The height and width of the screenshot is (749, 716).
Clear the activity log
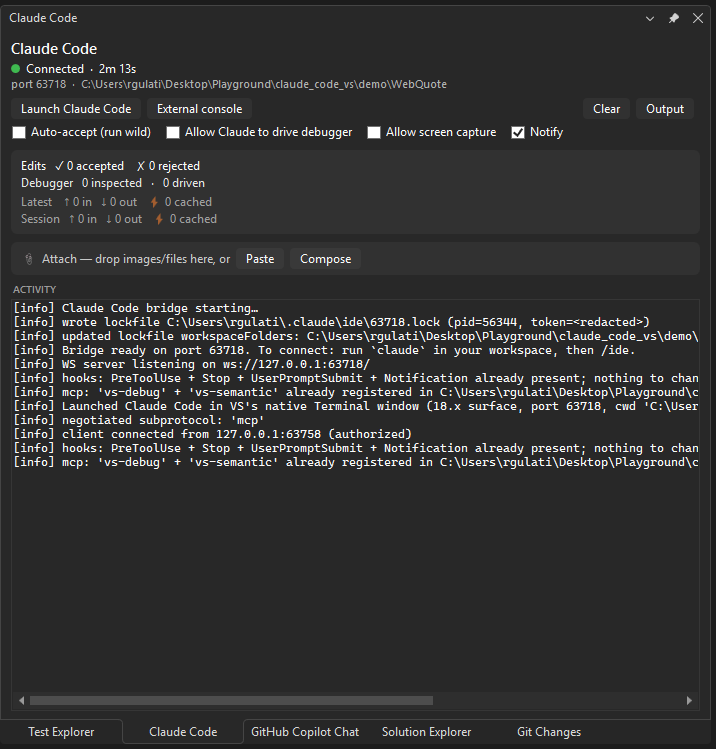(x=606, y=109)
